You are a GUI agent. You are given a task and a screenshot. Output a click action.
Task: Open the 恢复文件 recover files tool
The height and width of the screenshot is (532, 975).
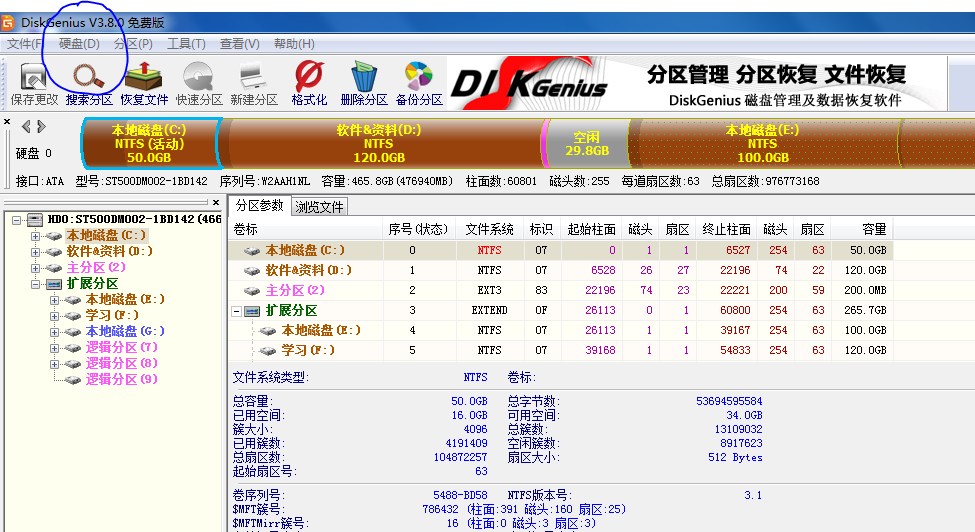[144, 84]
